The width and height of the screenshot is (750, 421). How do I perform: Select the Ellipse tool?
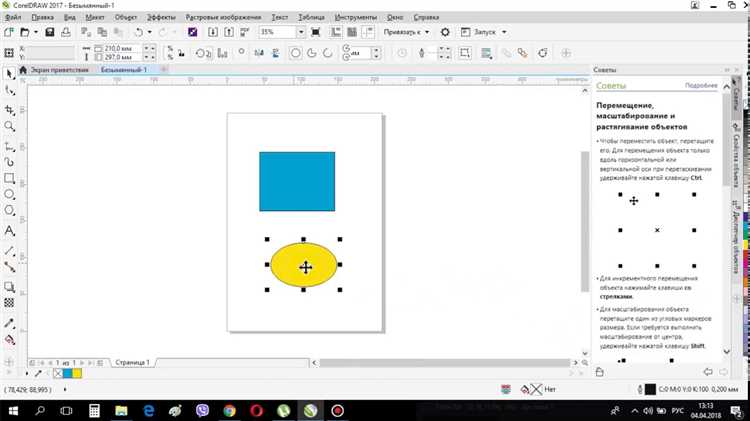[x=9, y=195]
